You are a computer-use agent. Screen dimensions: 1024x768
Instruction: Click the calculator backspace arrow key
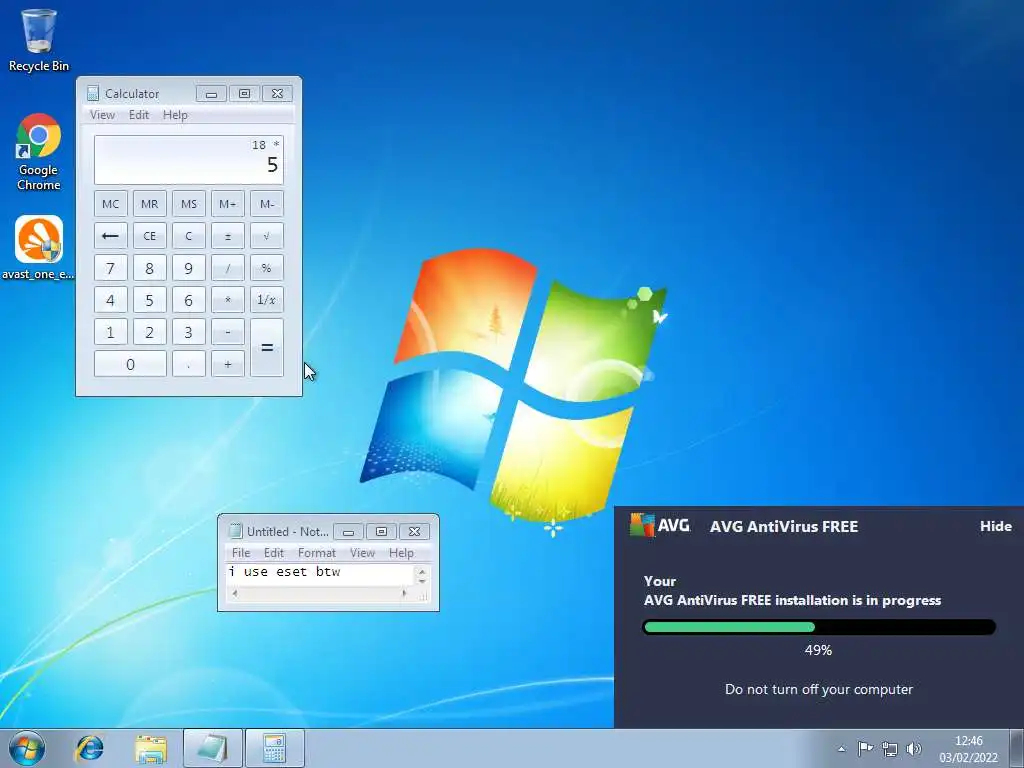click(110, 236)
